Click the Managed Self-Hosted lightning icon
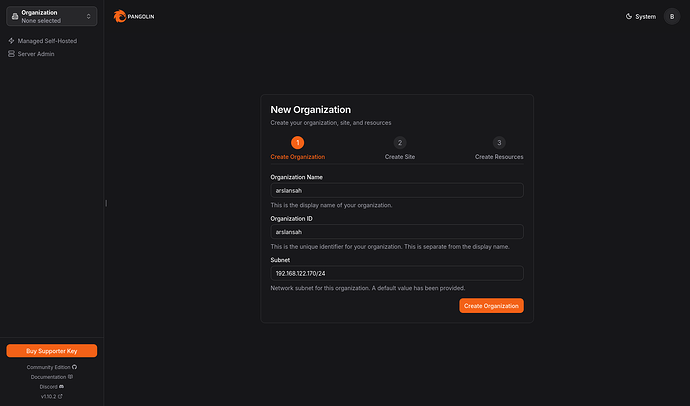The height and width of the screenshot is (406, 690). (x=11, y=41)
